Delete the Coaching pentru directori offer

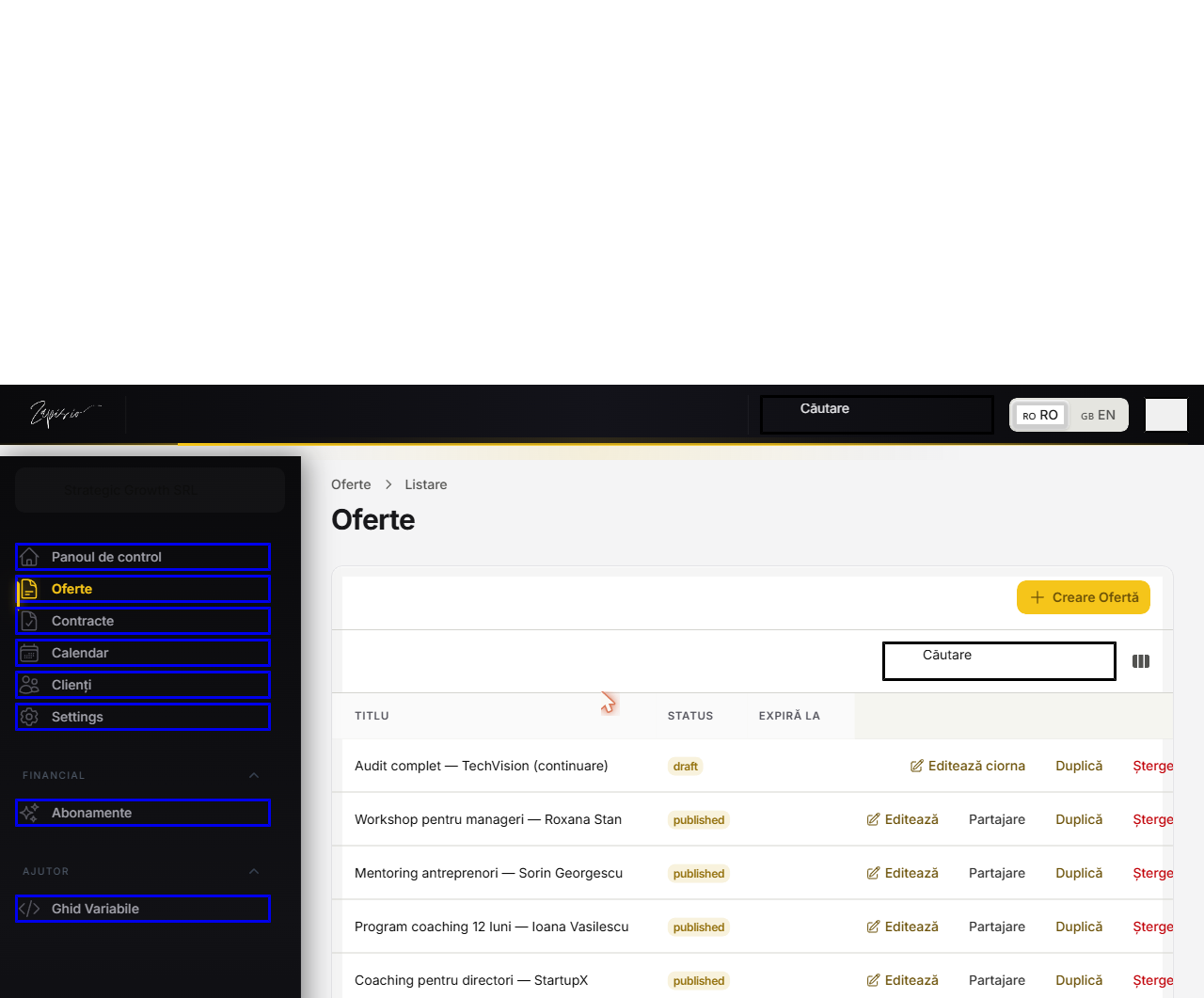coord(1153,980)
